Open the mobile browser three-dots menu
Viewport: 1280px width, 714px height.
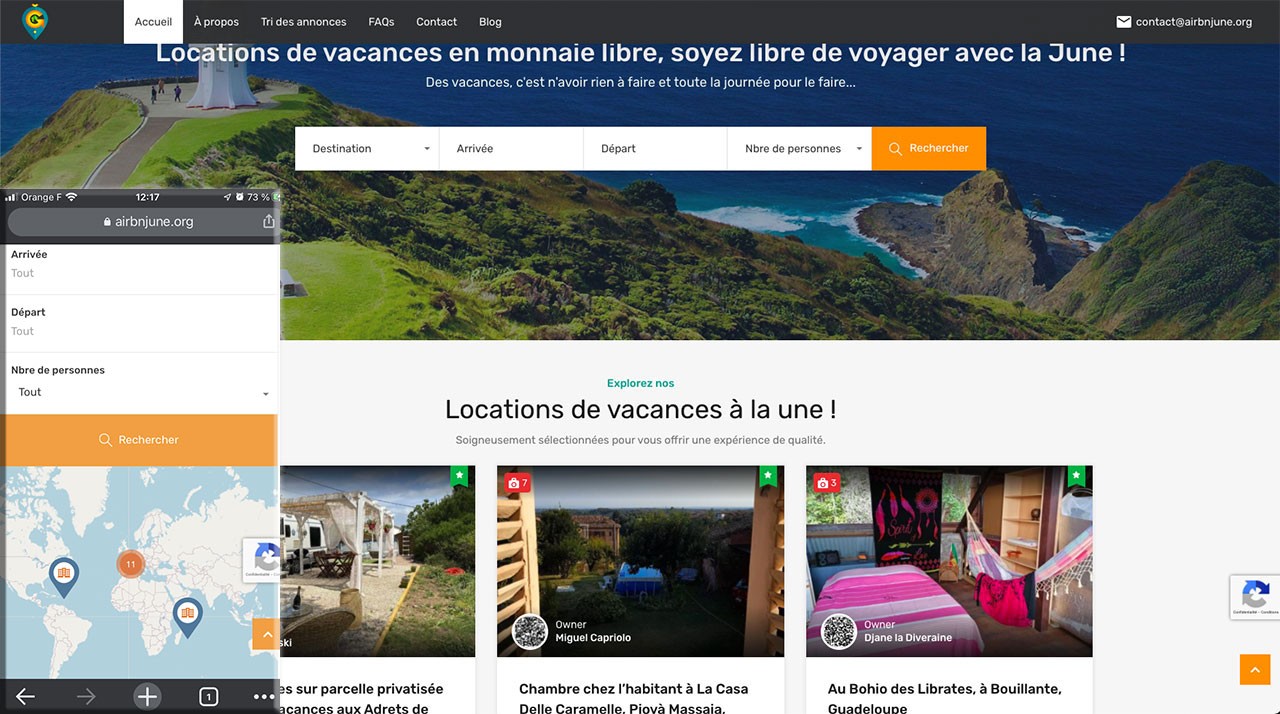click(x=263, y=697)
